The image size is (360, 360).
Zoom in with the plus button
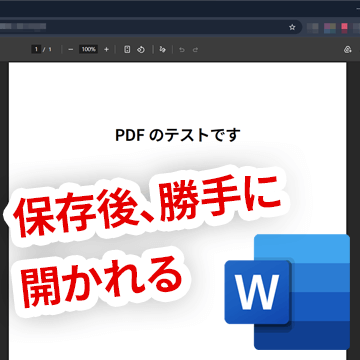click(106, 50)
